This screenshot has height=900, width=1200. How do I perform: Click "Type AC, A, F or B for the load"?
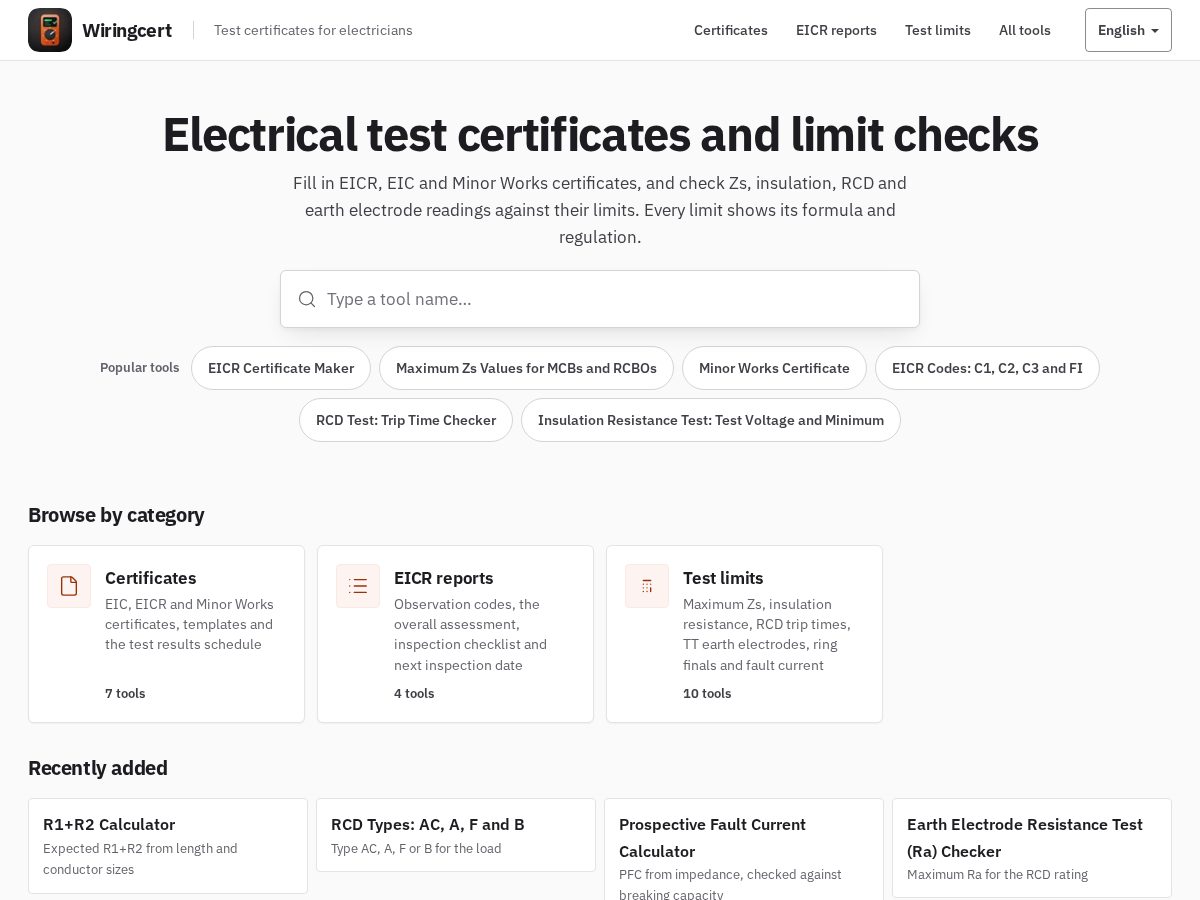tap(416, 849)
